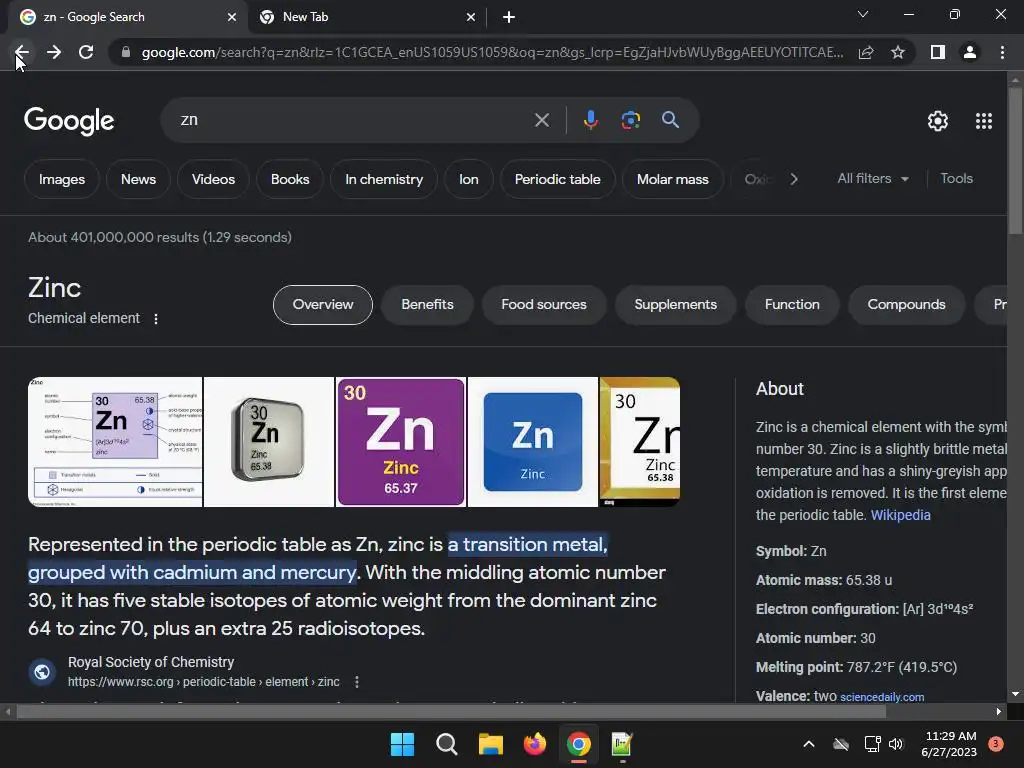Close the zn Google Search tab

click(232, 18)
